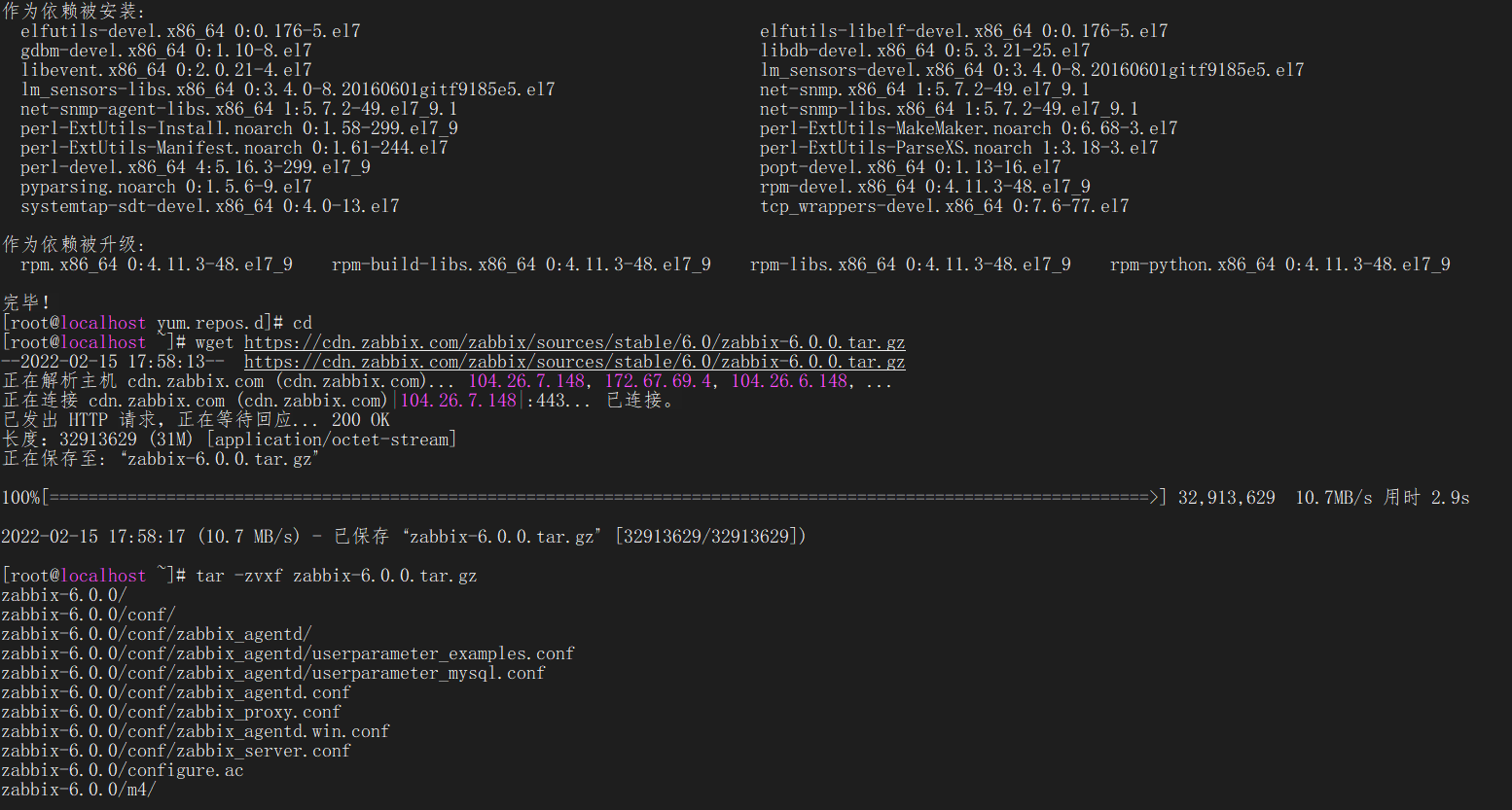Viewport: 1512px width, 810px height.
Task: Click the tar -zvxf command text
Action: coord(336,576)
